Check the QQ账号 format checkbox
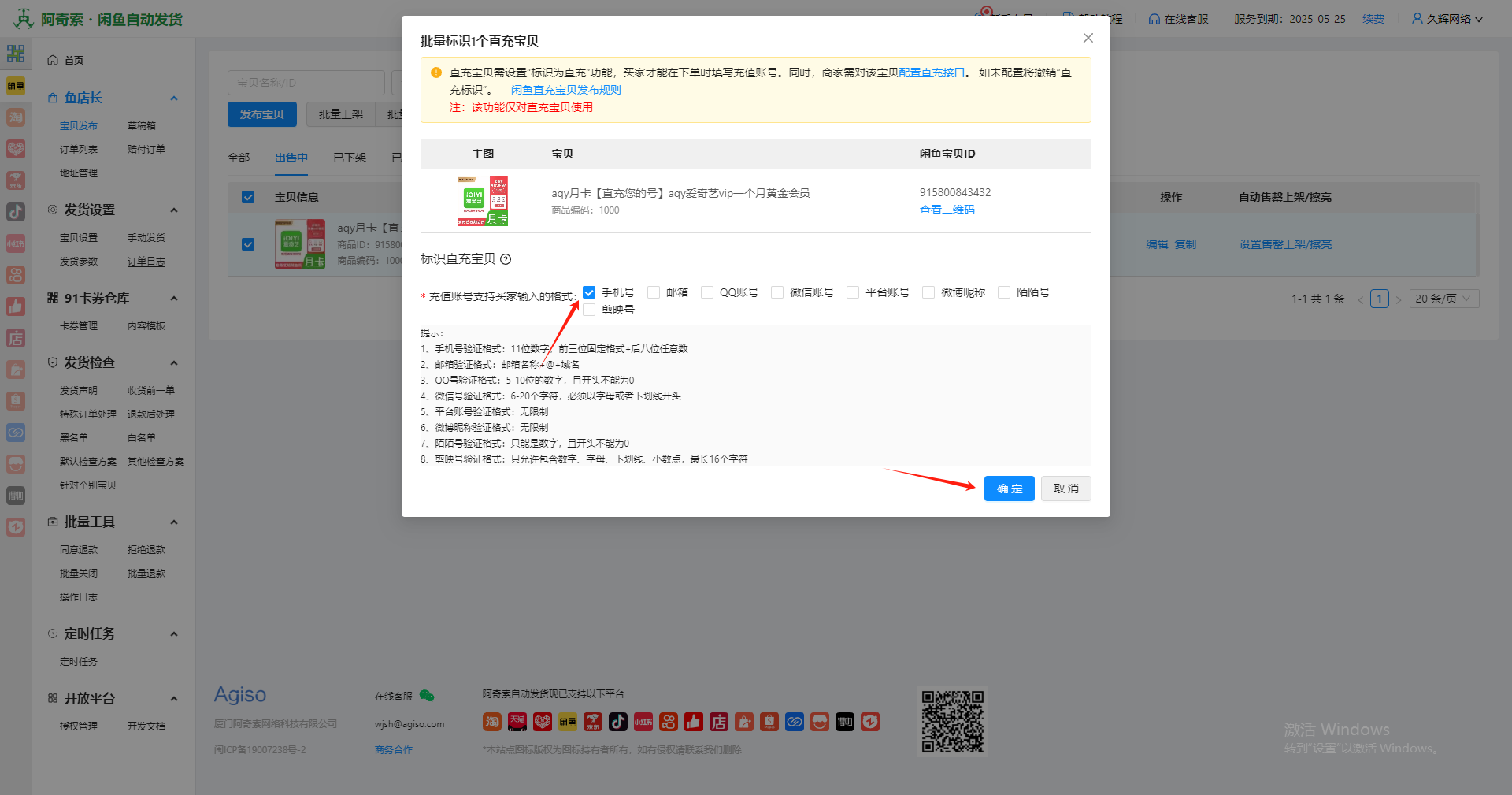 pyautogui.click(x=707, y=292)
